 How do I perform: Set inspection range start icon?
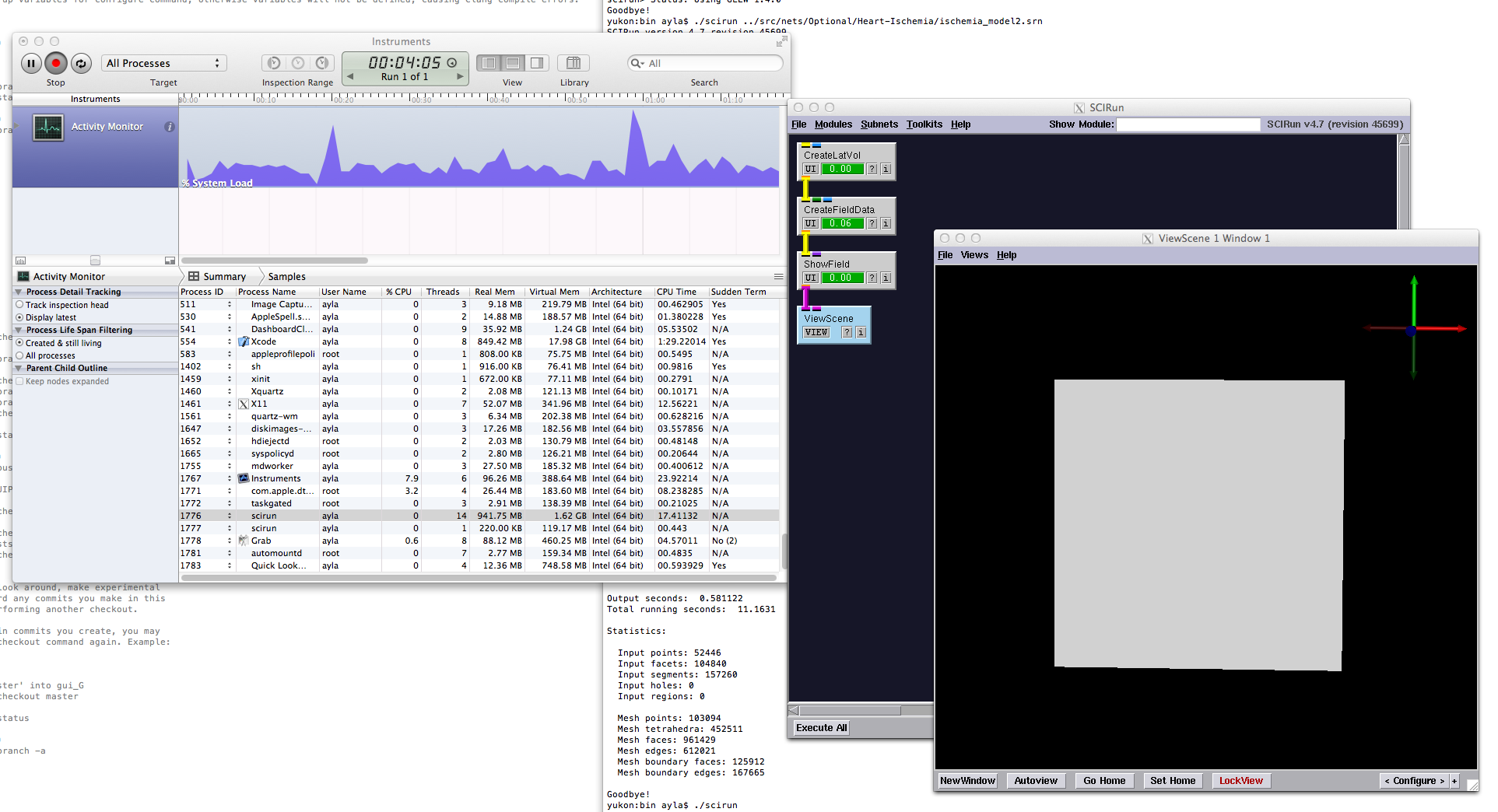274,63
